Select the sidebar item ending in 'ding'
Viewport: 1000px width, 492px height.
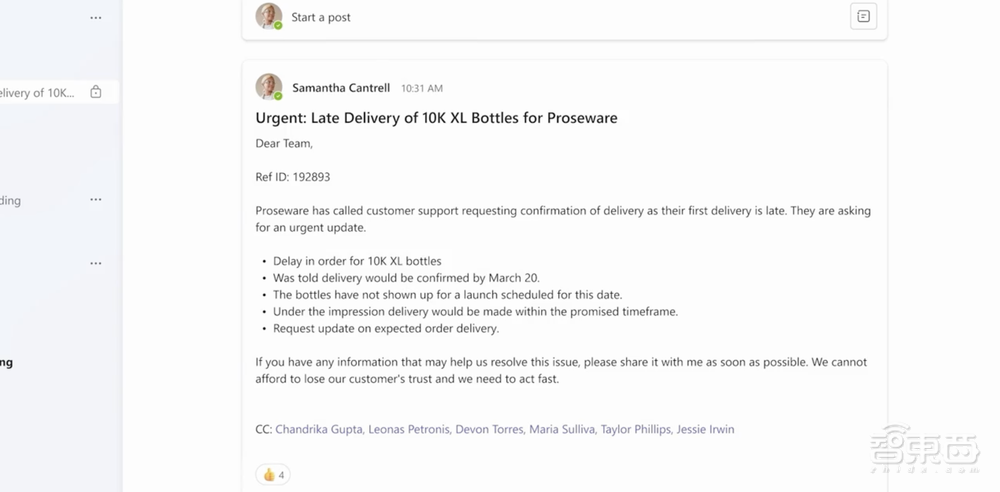[x=11, y=200]
